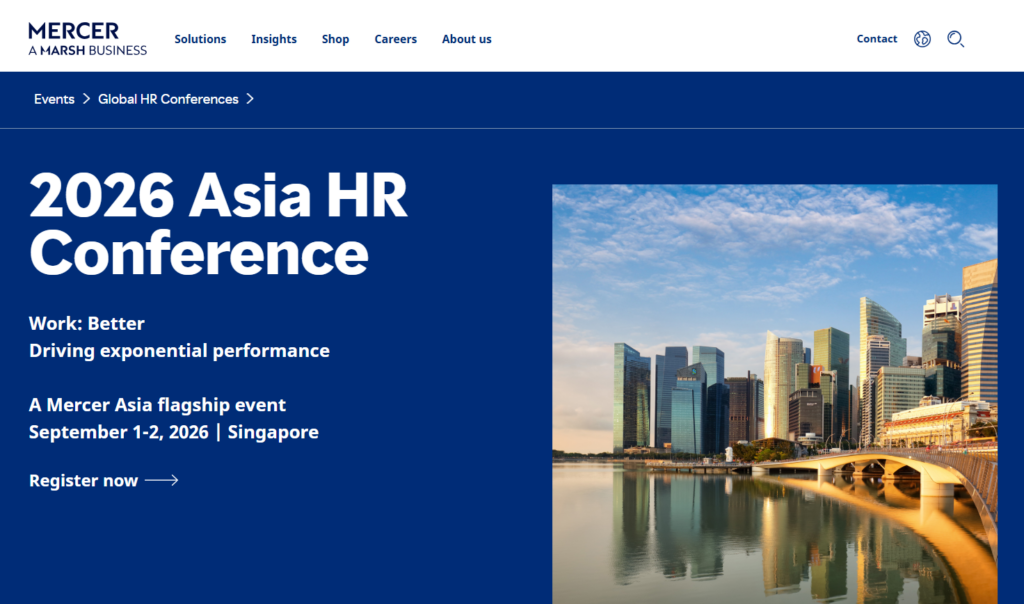The height and width of the screenshot is (604, 1024).
Task: Click 'Driving exponential performance' text
Action: coord(179,351)
